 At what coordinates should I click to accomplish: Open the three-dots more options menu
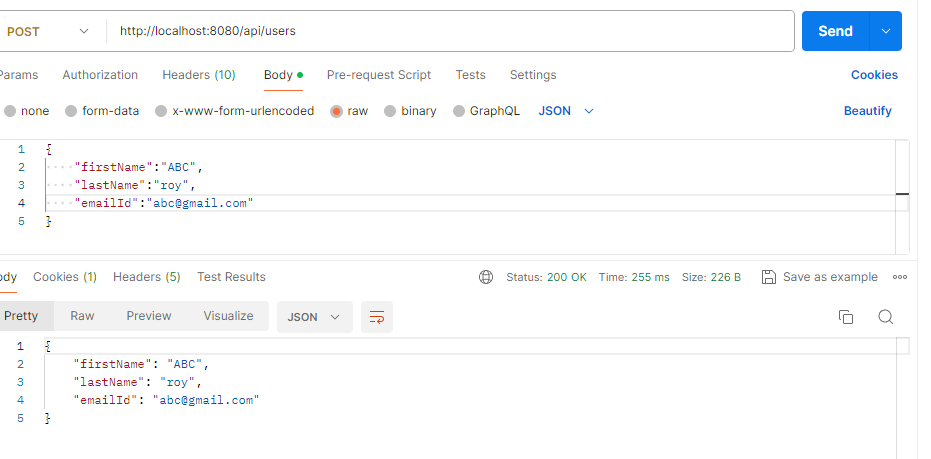[900, 277]
